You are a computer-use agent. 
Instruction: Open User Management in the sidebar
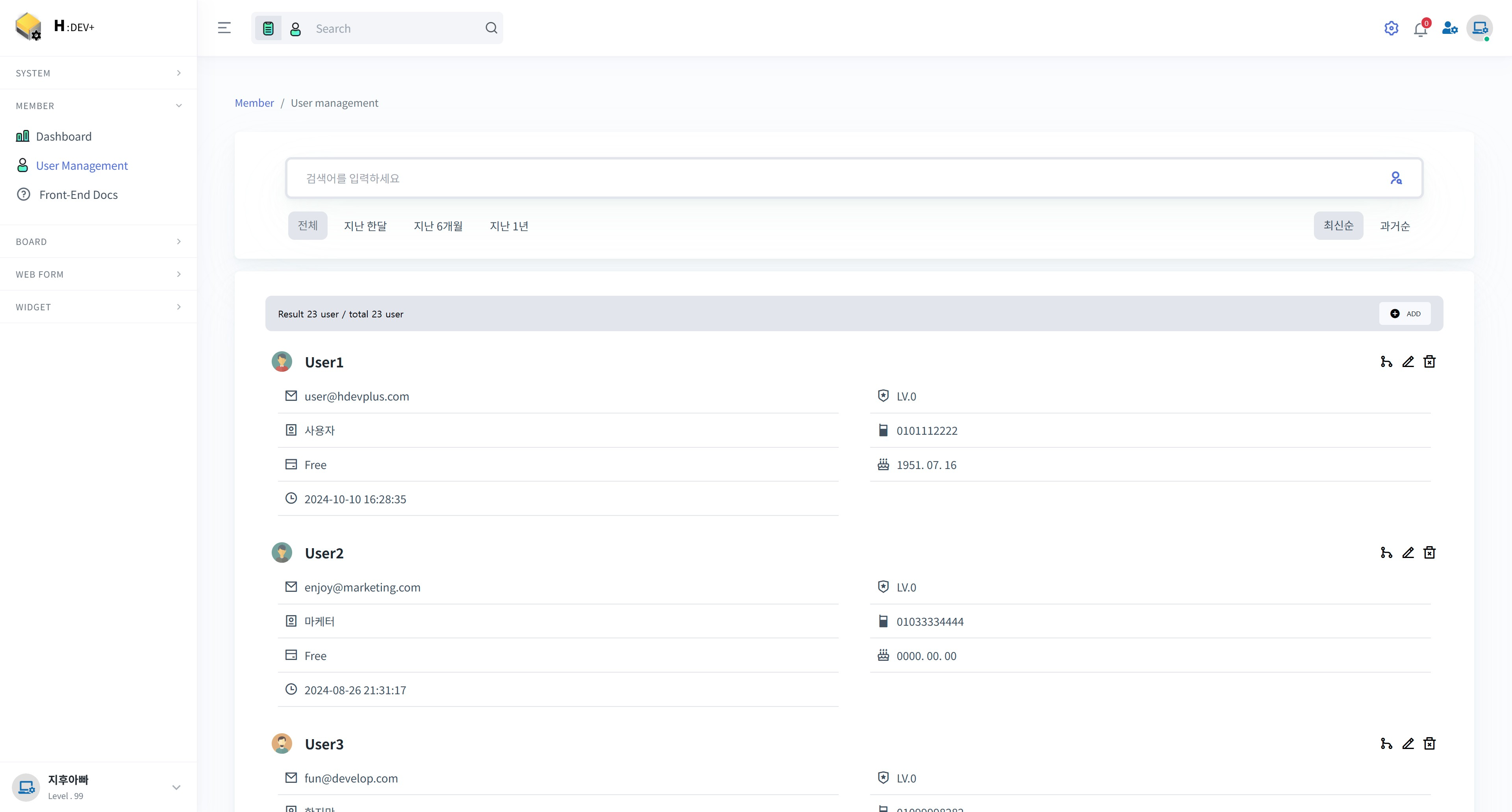pos(82,165)
